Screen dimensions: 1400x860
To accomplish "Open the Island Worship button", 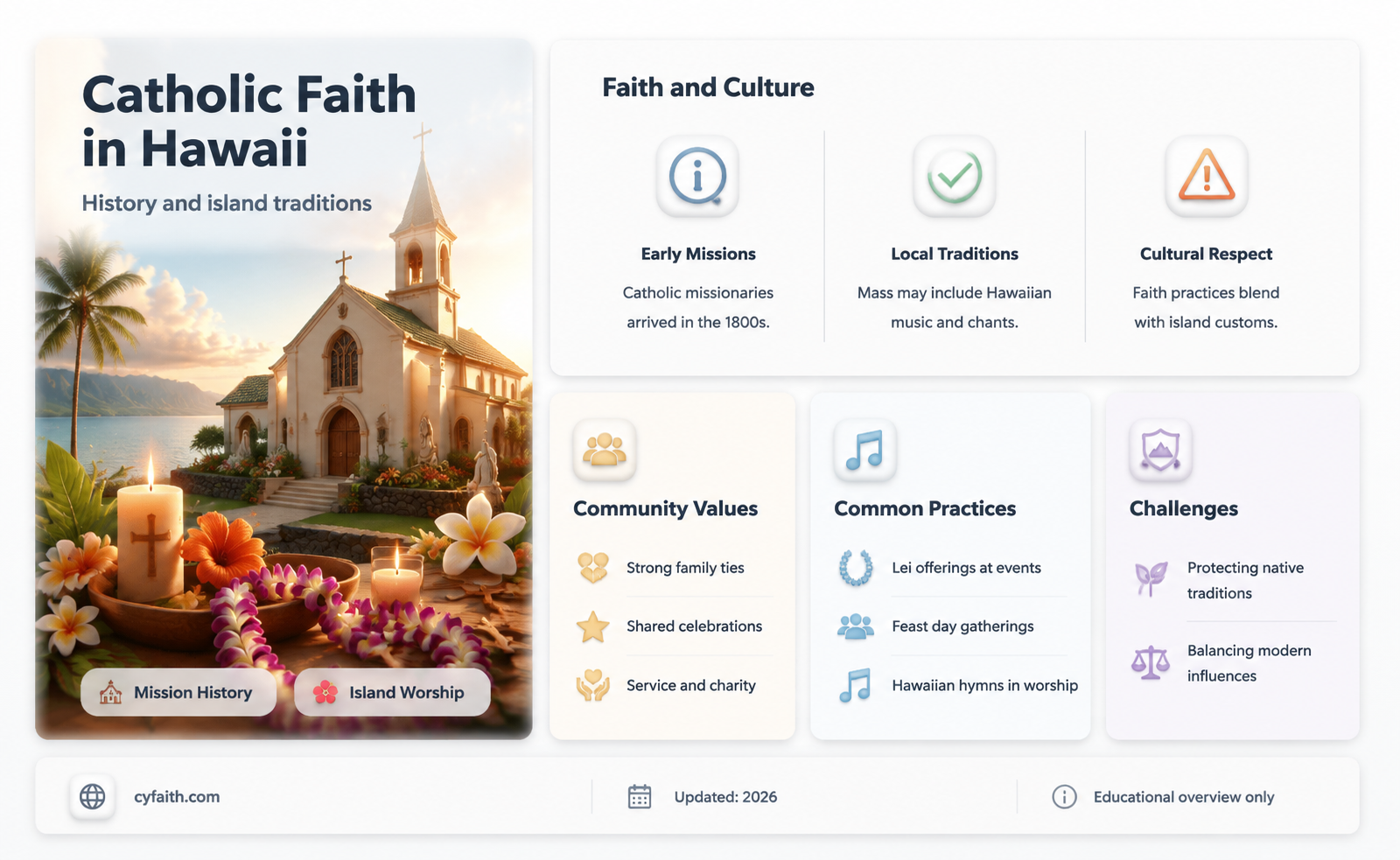I will [x=392, y=693].
